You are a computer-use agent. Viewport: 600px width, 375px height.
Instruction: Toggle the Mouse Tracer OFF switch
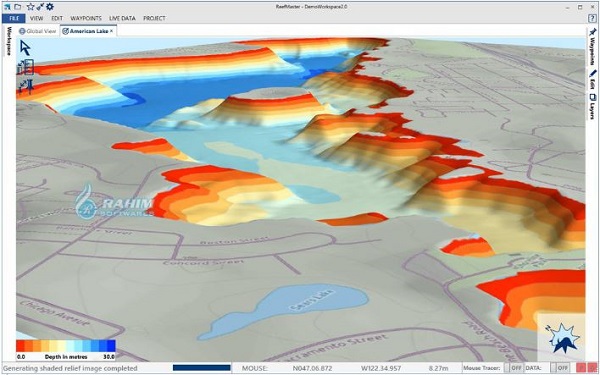click(513, 368)
